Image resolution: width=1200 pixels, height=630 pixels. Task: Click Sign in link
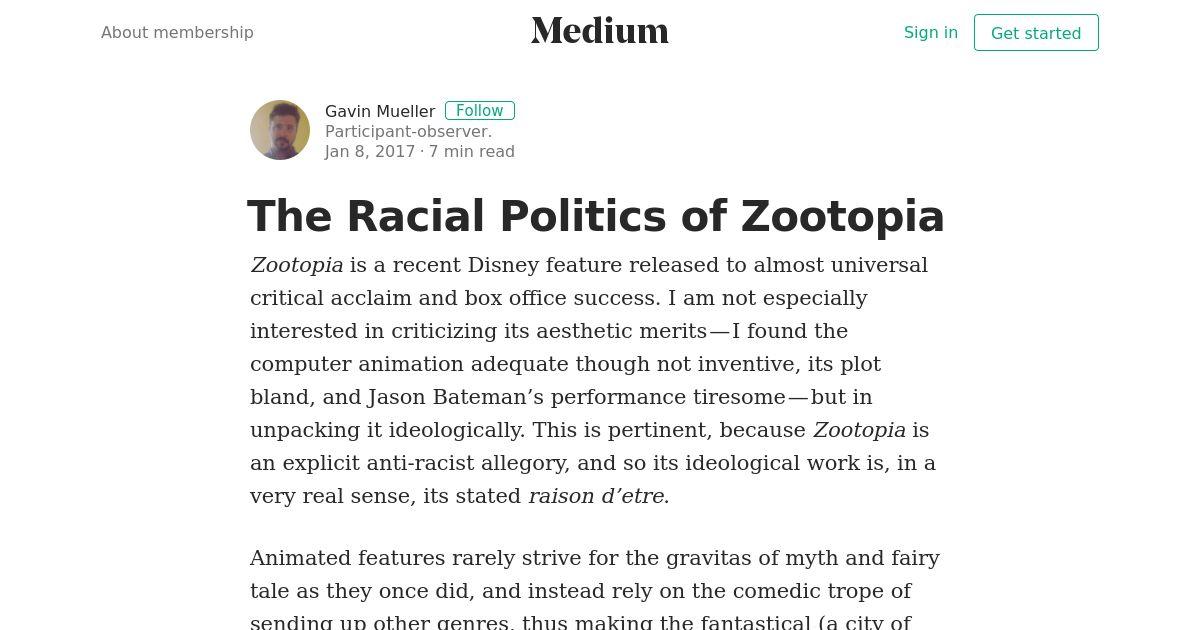pos(931,32)
